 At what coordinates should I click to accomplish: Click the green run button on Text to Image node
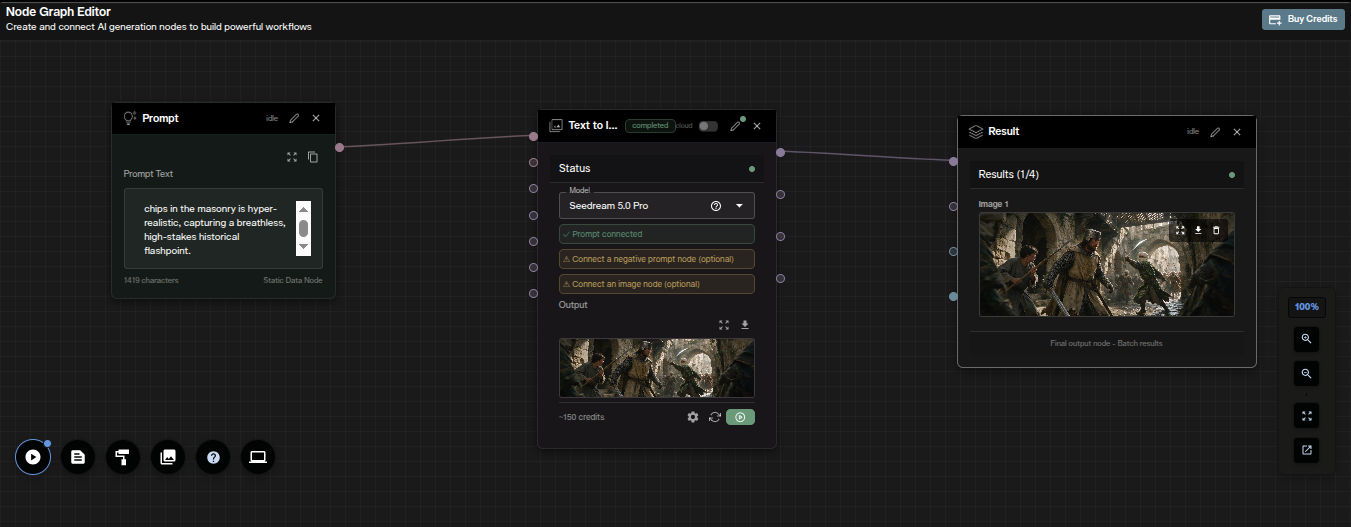pyautogui.click(x=740, y=417)
